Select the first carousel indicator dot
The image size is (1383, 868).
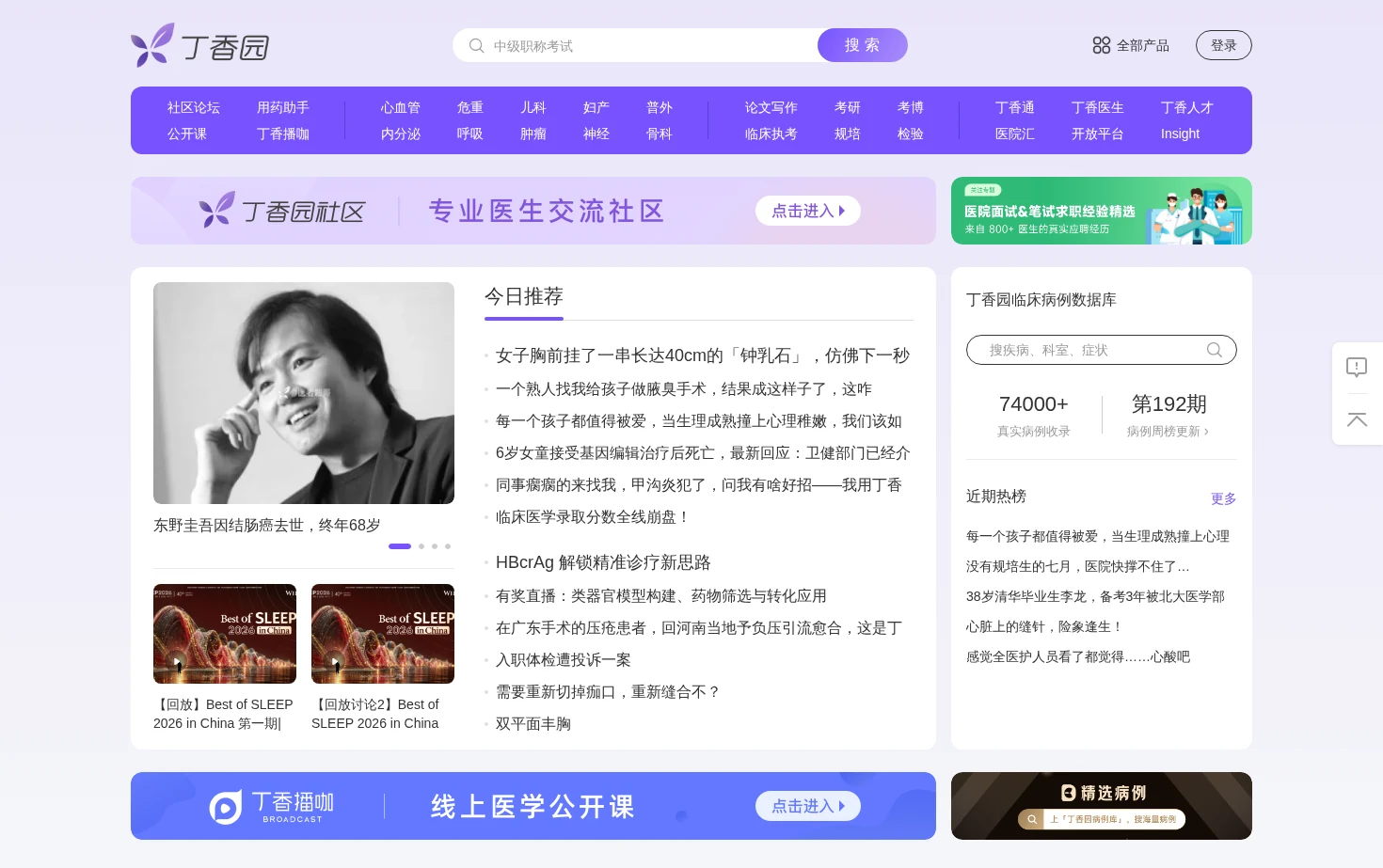(400, 546)
